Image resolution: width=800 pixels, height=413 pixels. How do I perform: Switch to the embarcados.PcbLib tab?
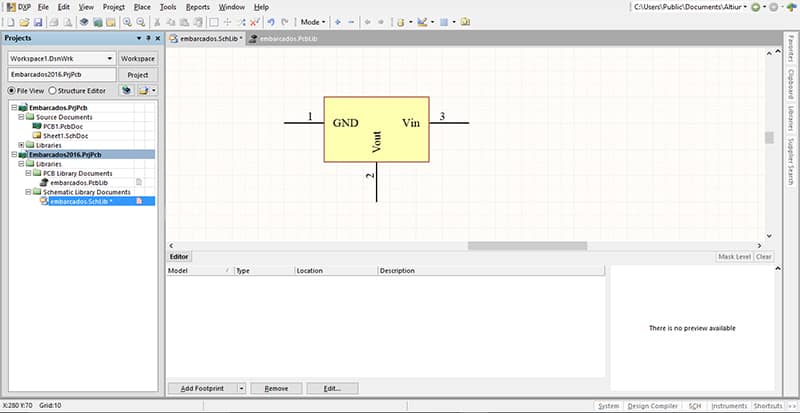pos(286,38)
